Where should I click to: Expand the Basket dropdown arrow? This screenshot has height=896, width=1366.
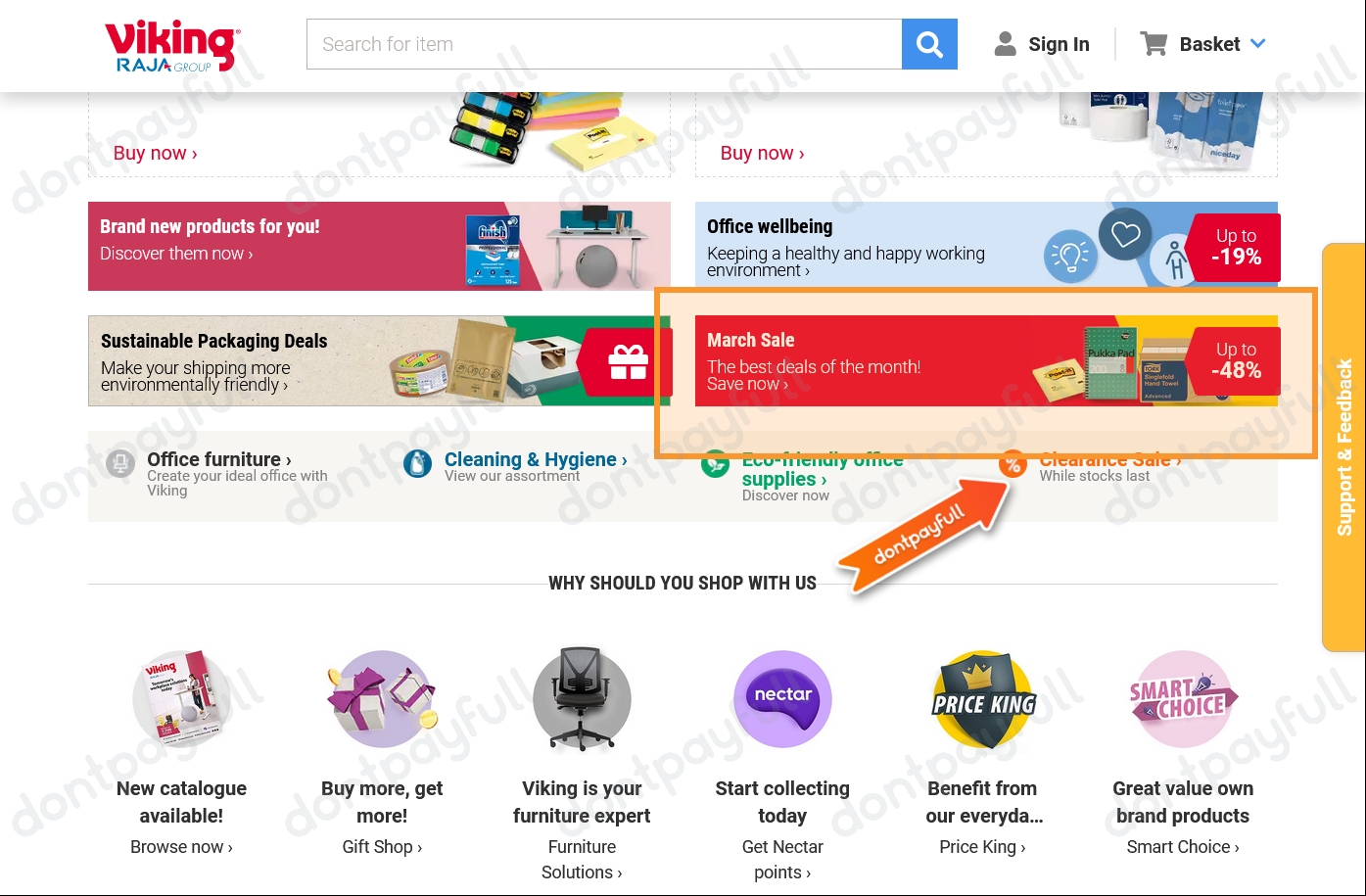(x=1258, y=43)
